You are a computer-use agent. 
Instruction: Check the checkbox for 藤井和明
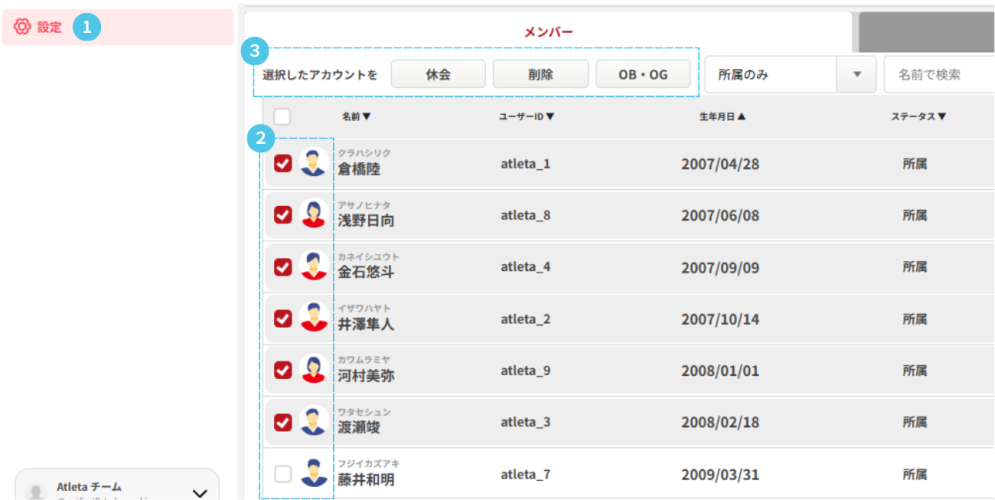point(283,474)
